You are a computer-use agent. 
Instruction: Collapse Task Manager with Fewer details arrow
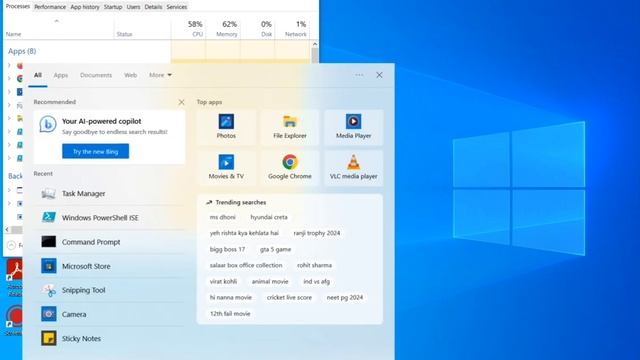pyautogui.click(x=11, y=245)
